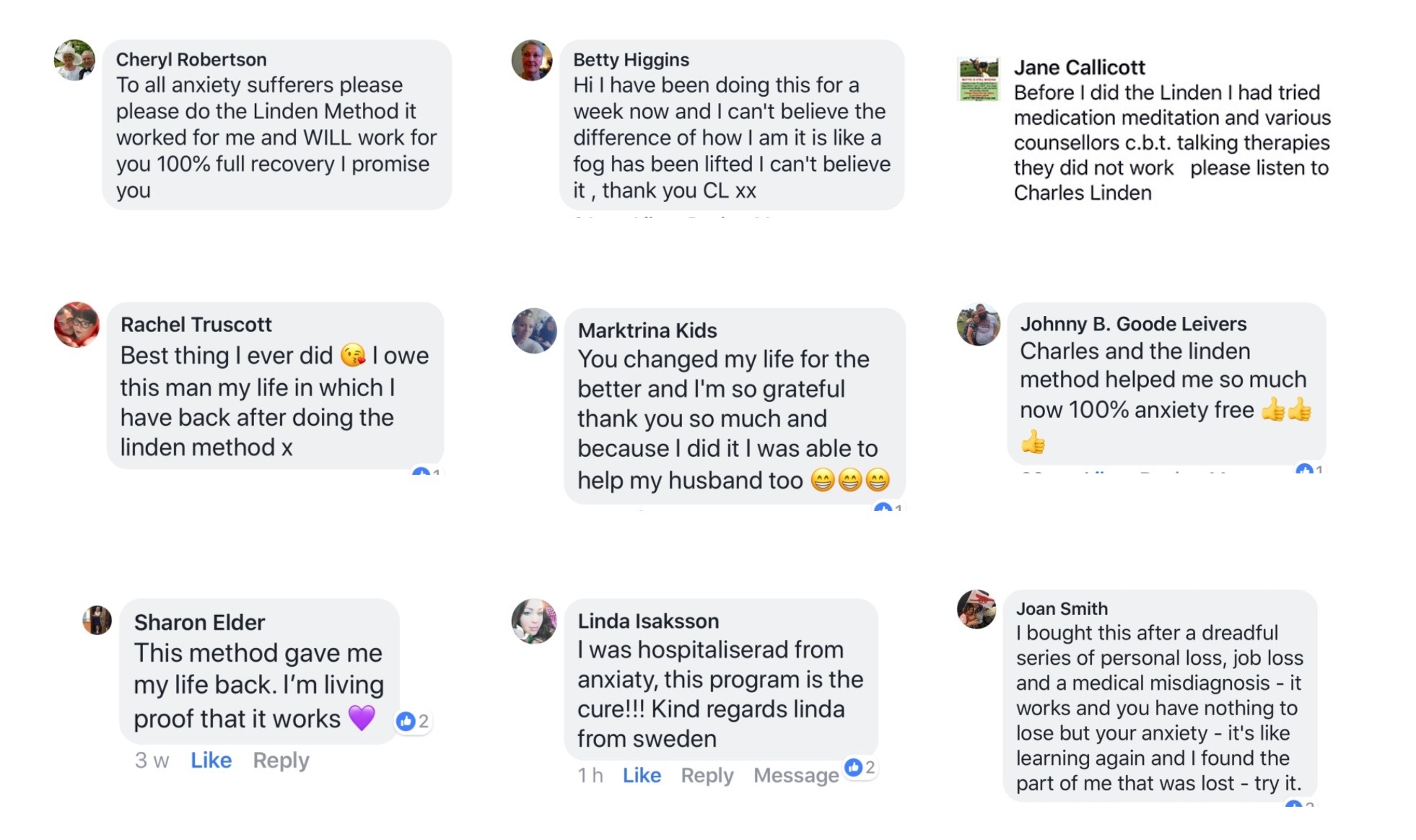
Task: Click Sharon Elder's small avatar
Action: [97, 620]
